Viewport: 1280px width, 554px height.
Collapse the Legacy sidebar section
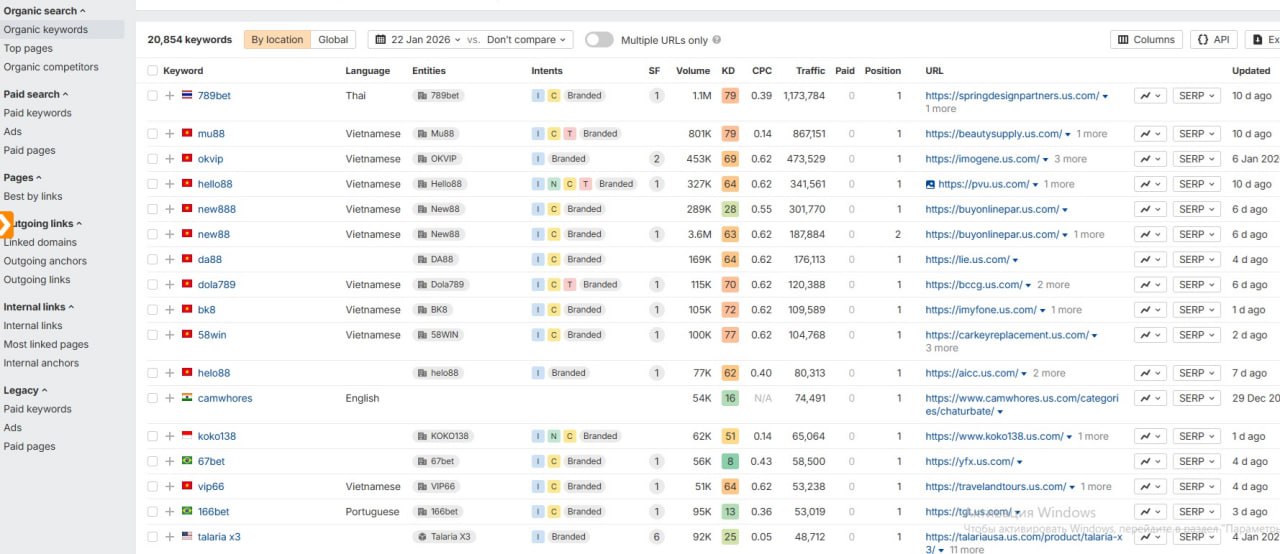tap(25, 390)
